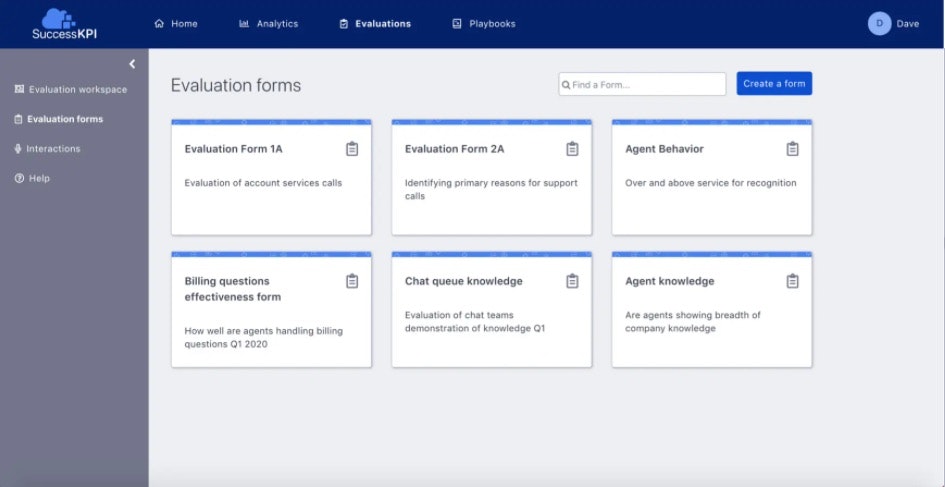Open the Chat queue knowledge title
This screenshot has height=487, width=945.
click(463, 281)
